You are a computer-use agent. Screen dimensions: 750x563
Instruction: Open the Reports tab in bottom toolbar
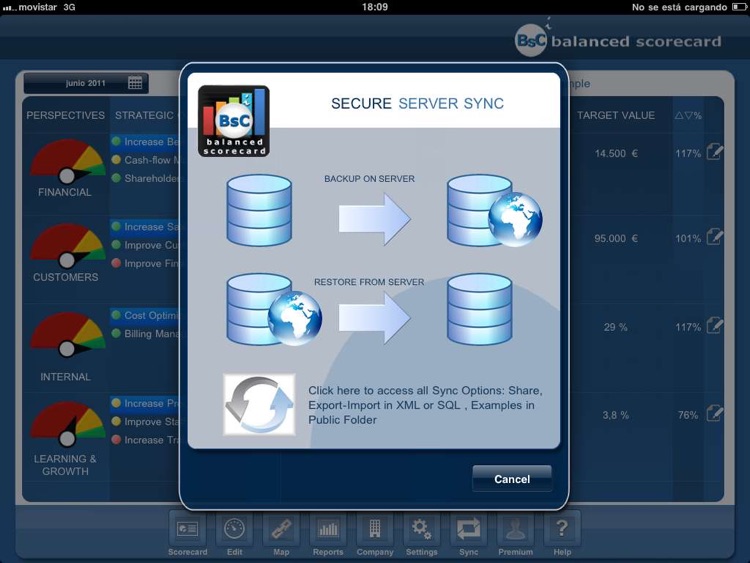tap(328, 535)
